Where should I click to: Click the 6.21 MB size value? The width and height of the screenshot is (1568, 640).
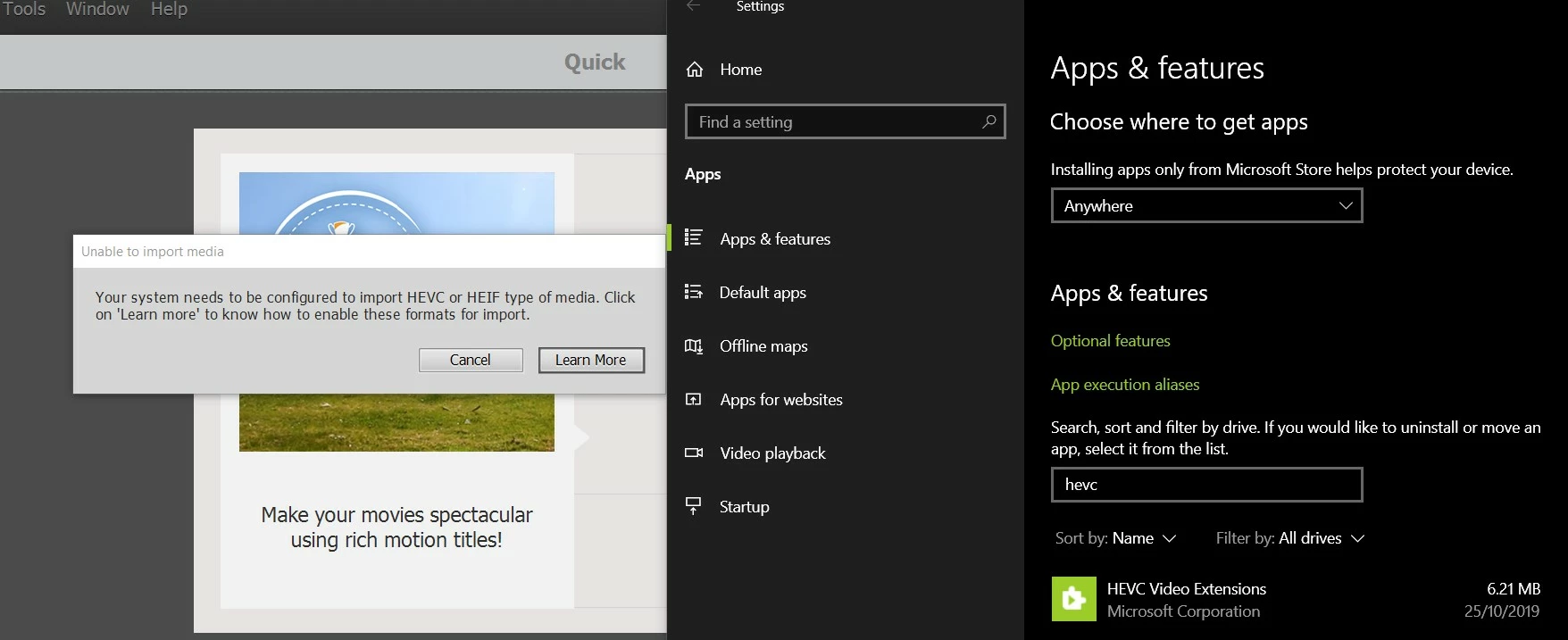1514,589
